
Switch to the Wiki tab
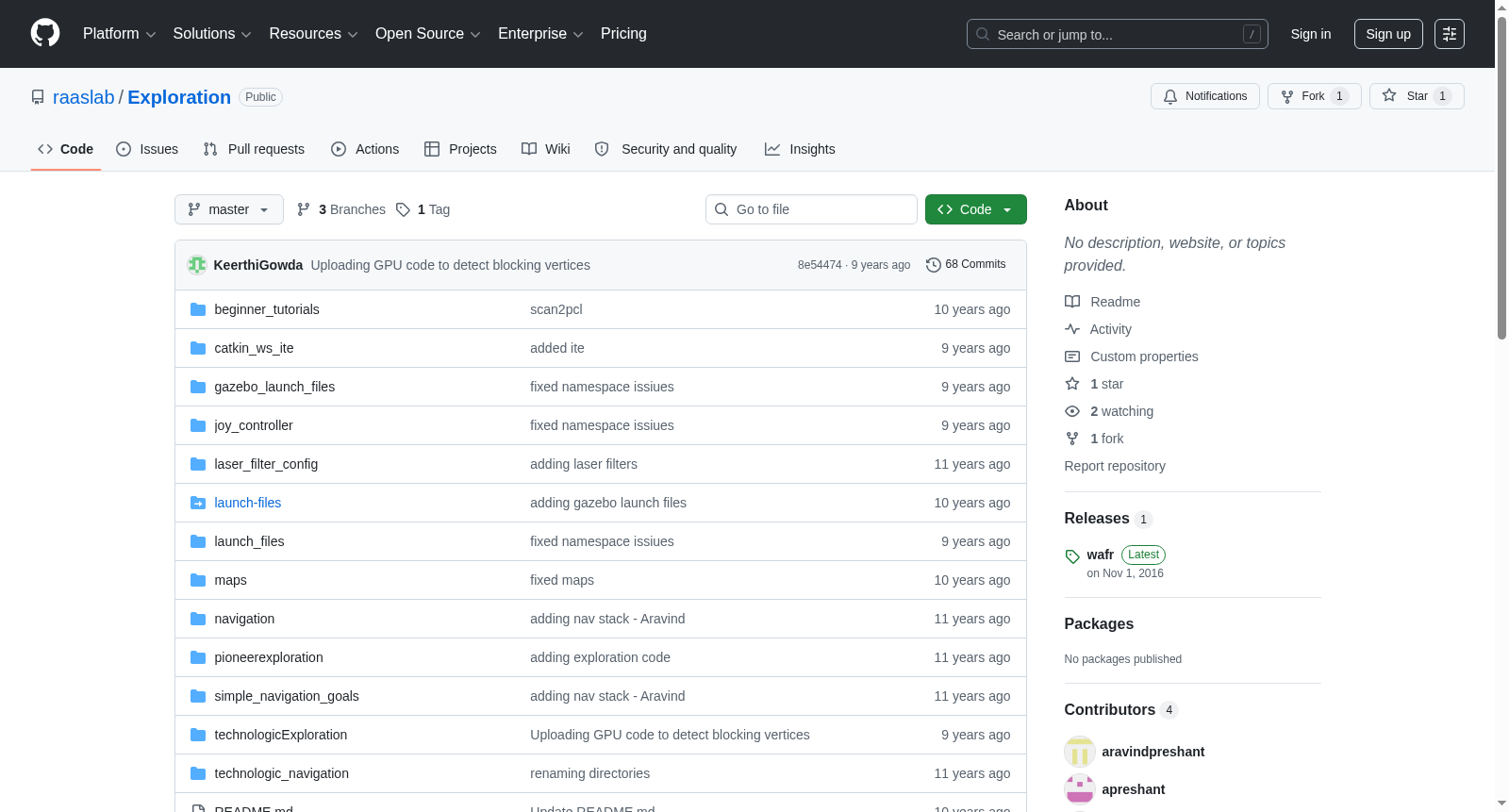point(546,149)
